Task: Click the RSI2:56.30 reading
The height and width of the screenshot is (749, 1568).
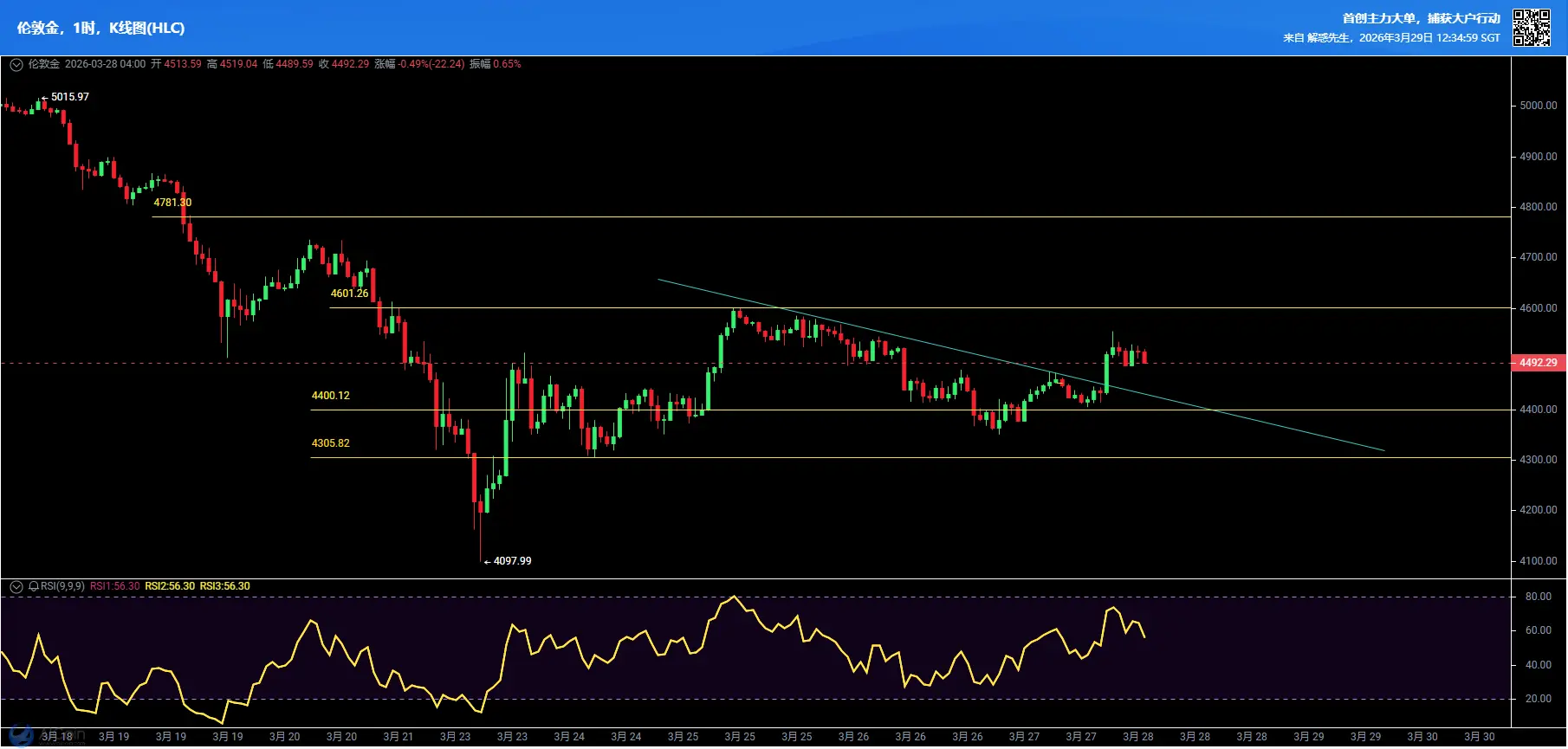Action: click(170, 586)
